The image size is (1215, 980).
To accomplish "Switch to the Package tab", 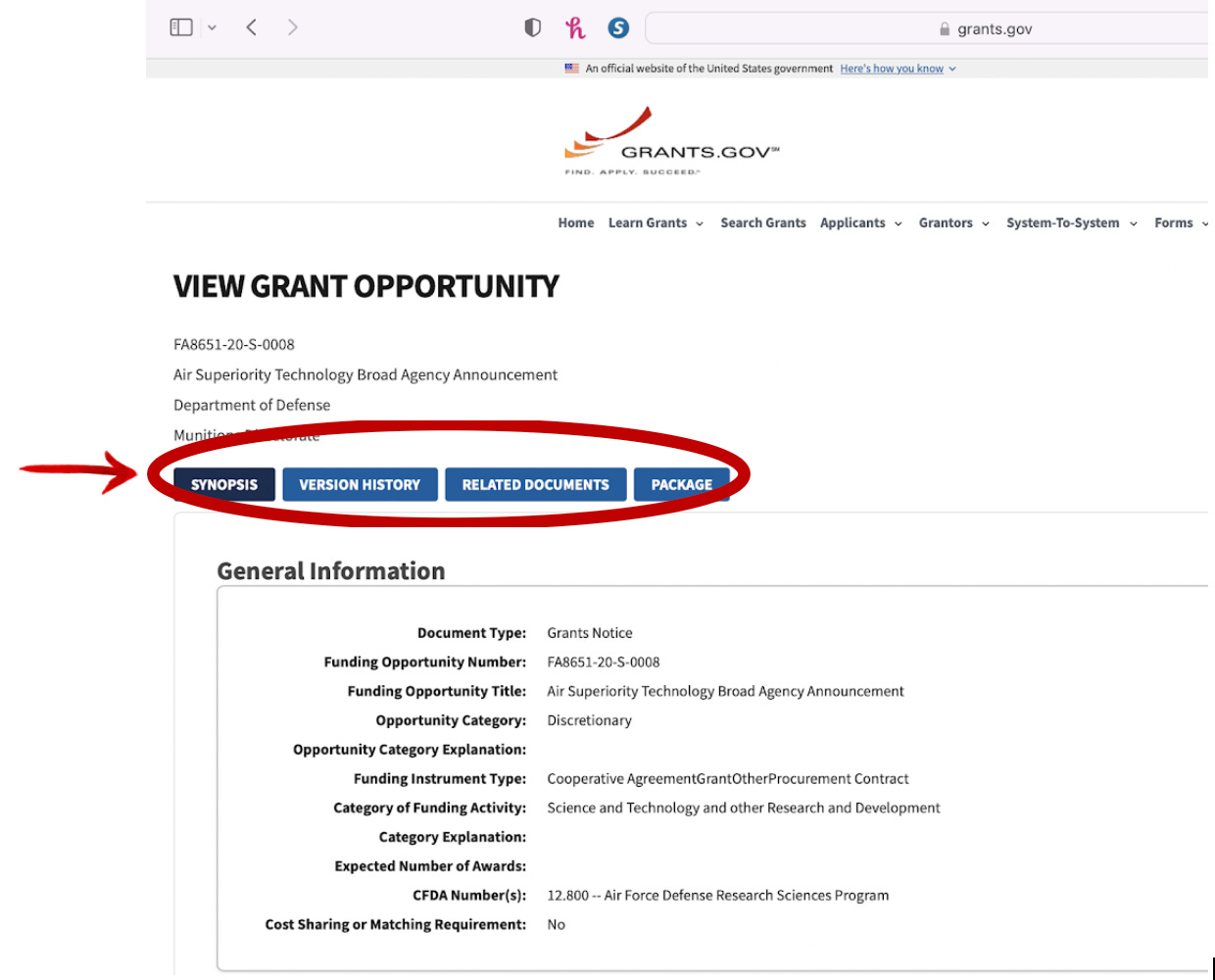I will [682, 484].
